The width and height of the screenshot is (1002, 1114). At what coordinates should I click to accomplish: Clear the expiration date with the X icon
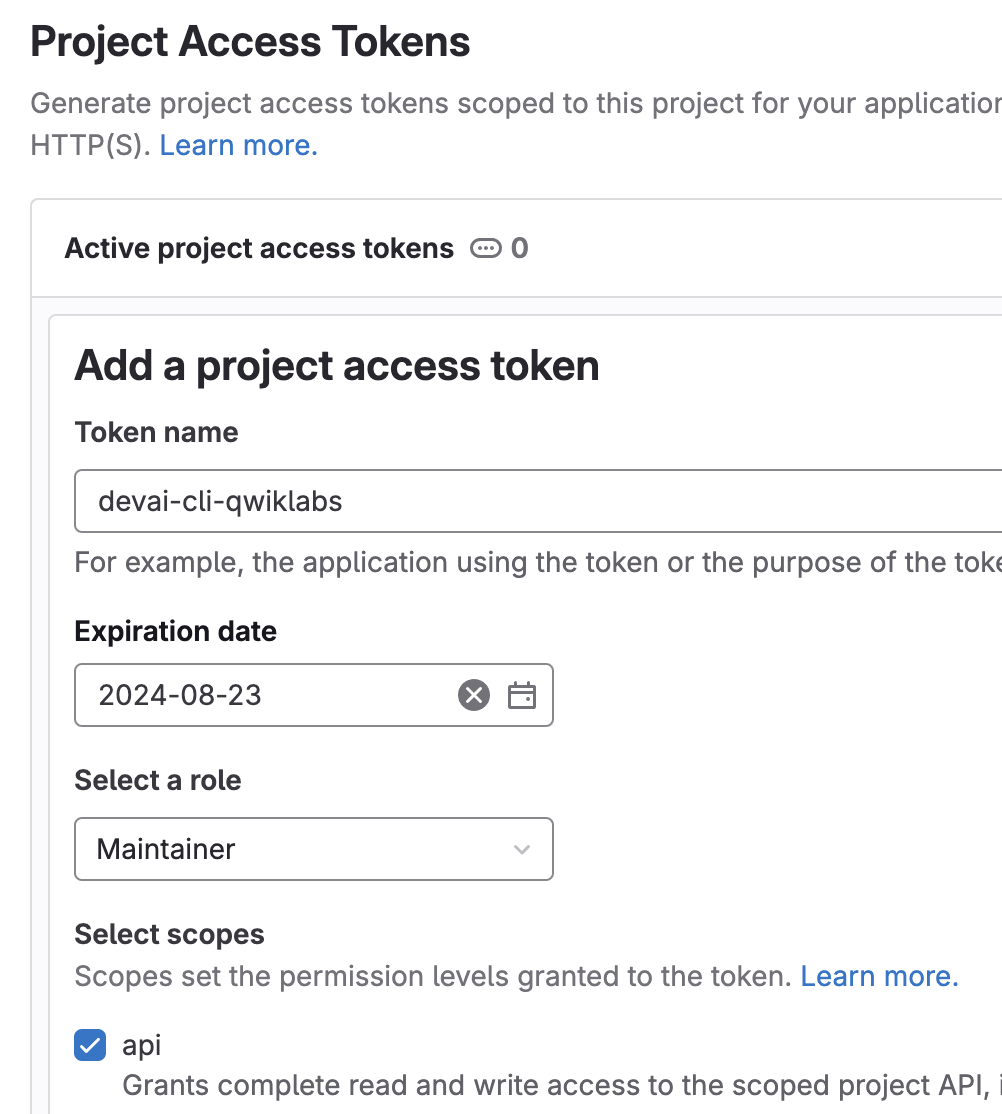click(474, 695)
